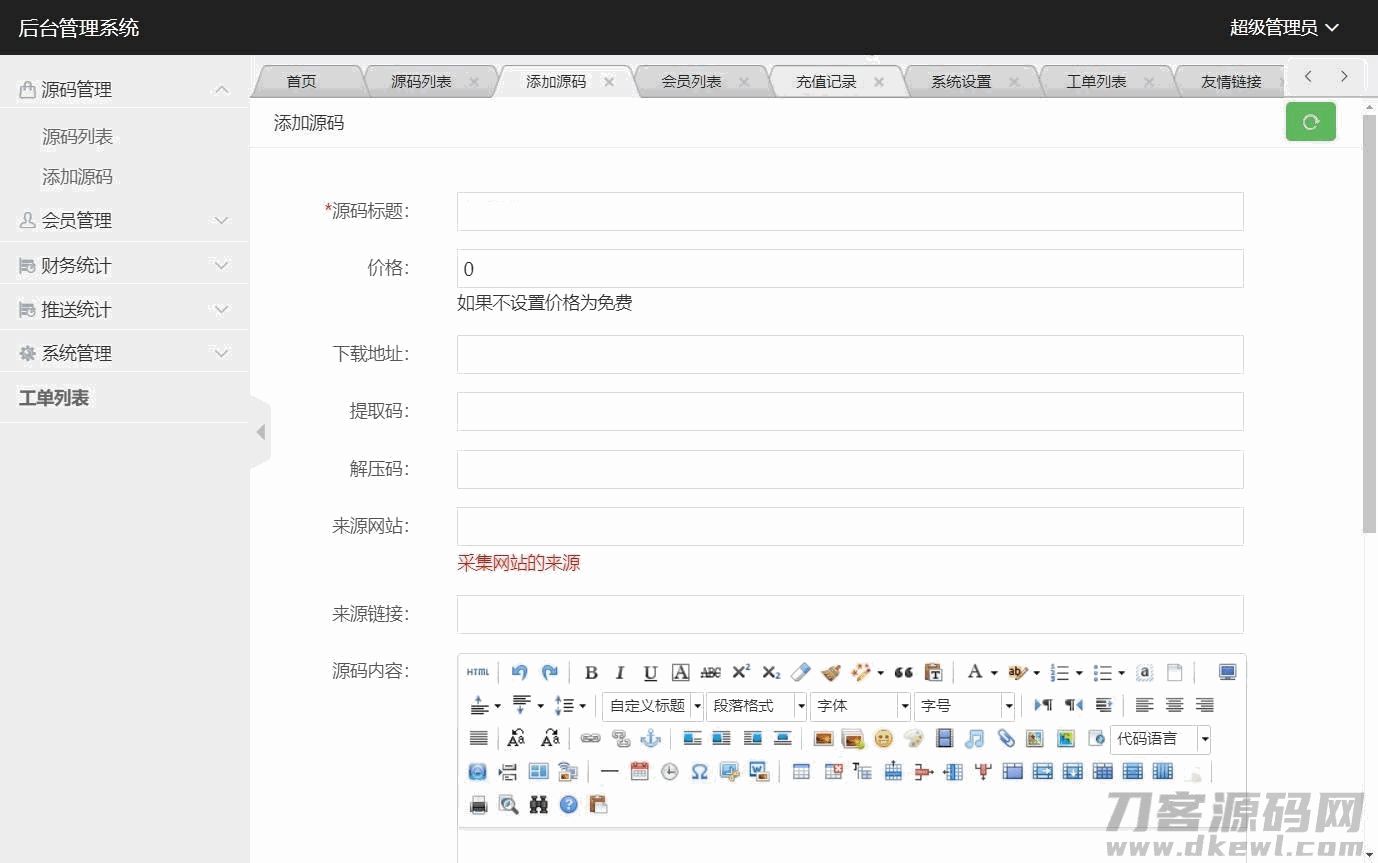
Task: Open the 超级管理员 user menu
Action: (x=1283, y=28)
